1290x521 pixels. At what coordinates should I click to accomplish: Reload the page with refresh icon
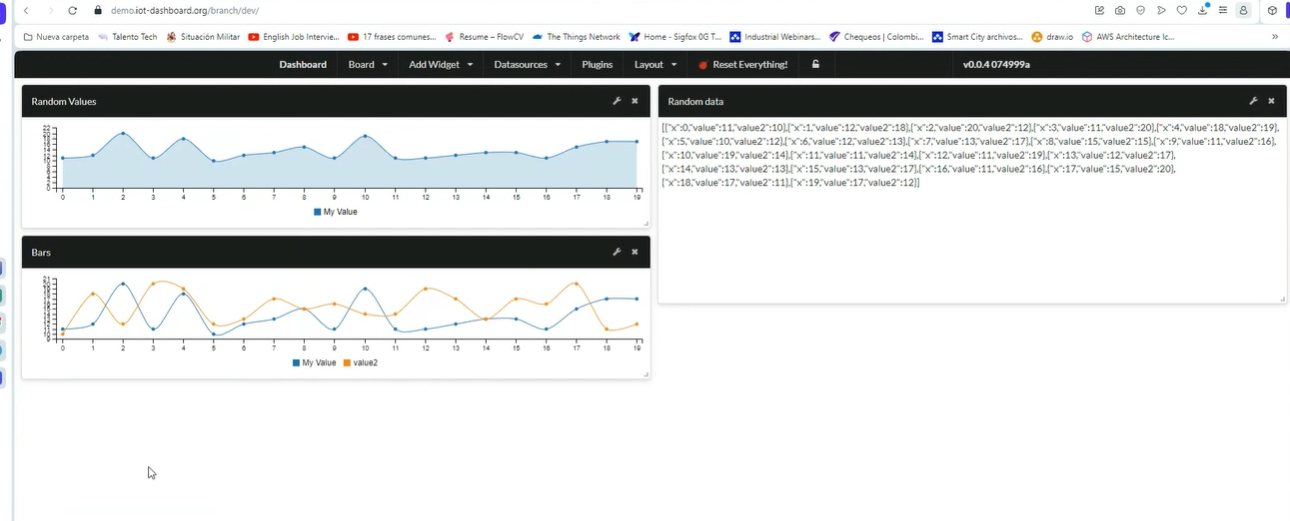click(73, 10)
